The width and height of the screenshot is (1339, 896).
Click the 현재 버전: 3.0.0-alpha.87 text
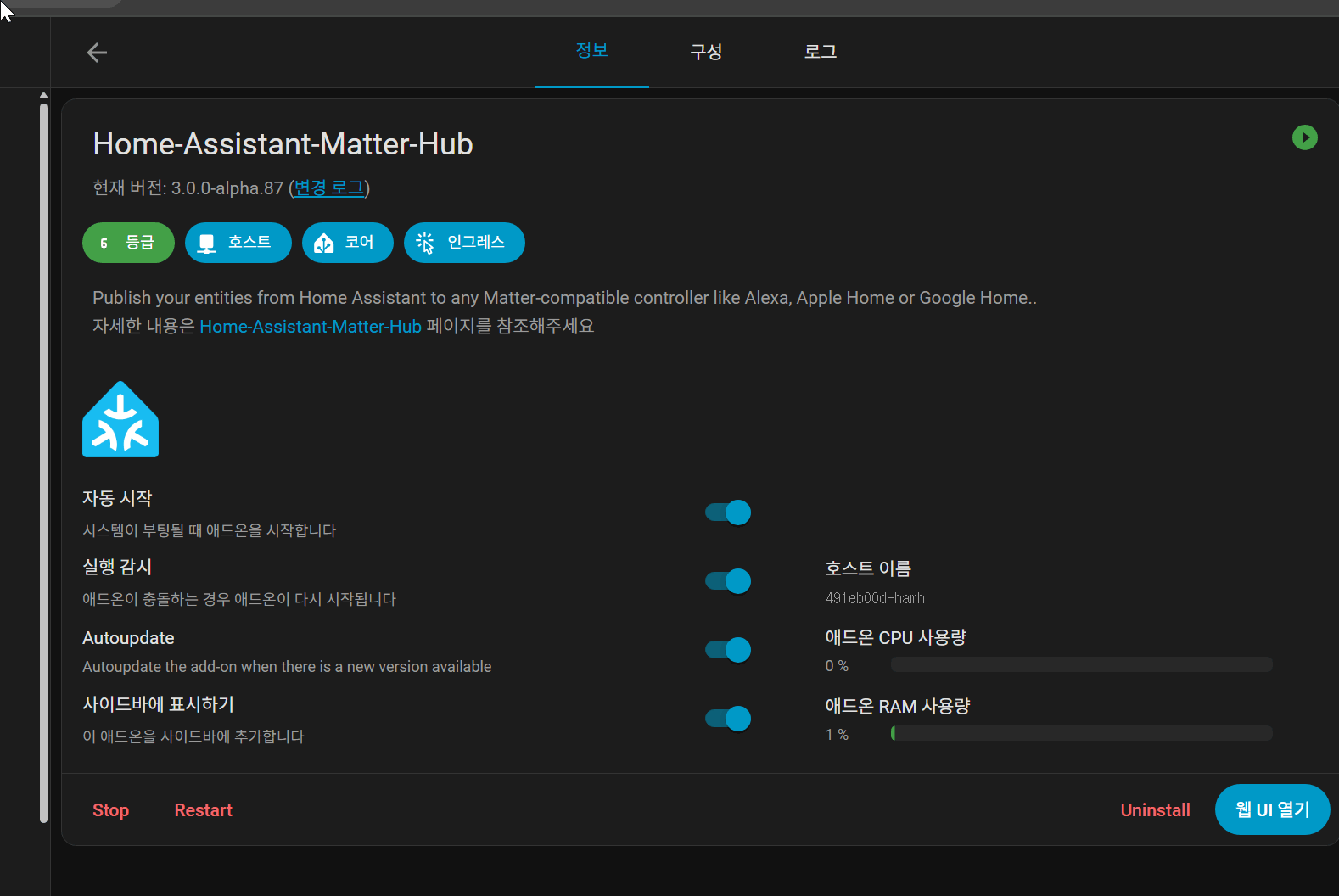pyautogui.click(x=188, y=188)
